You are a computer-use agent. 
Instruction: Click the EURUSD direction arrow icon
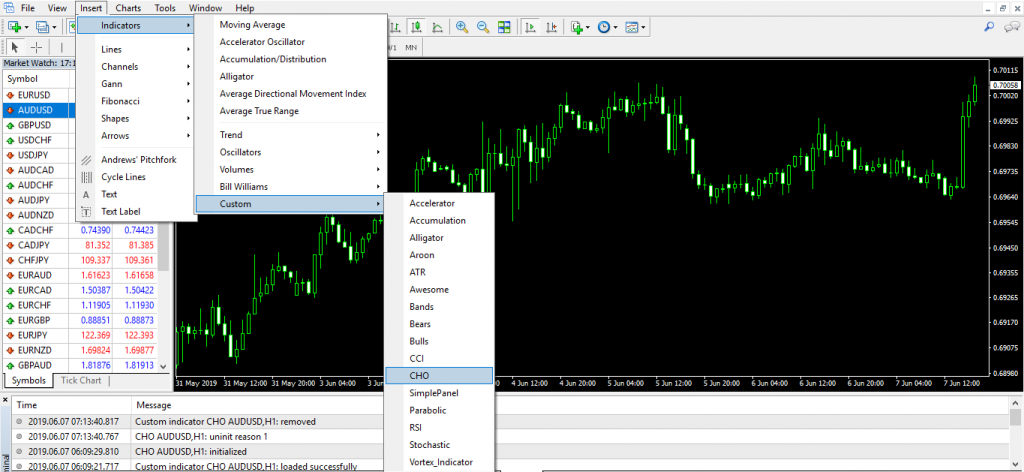tap(10, 95)
